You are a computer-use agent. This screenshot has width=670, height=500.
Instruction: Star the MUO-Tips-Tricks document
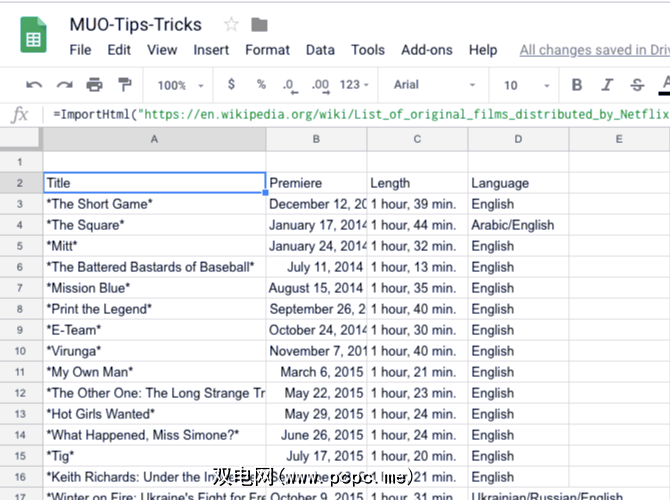coord(231,25)
